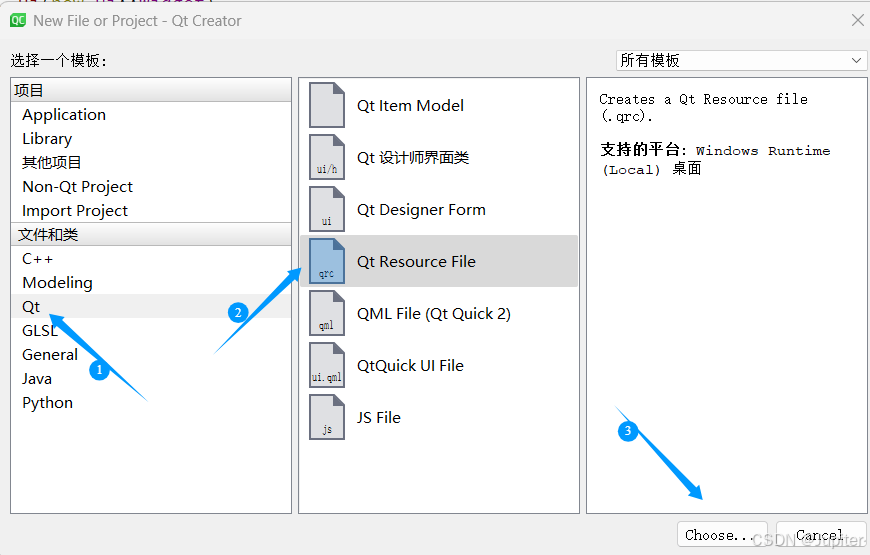Select Import Project category
Image resolution: width=870 pixels, height=555 pixels.
(x=151, y=211)
